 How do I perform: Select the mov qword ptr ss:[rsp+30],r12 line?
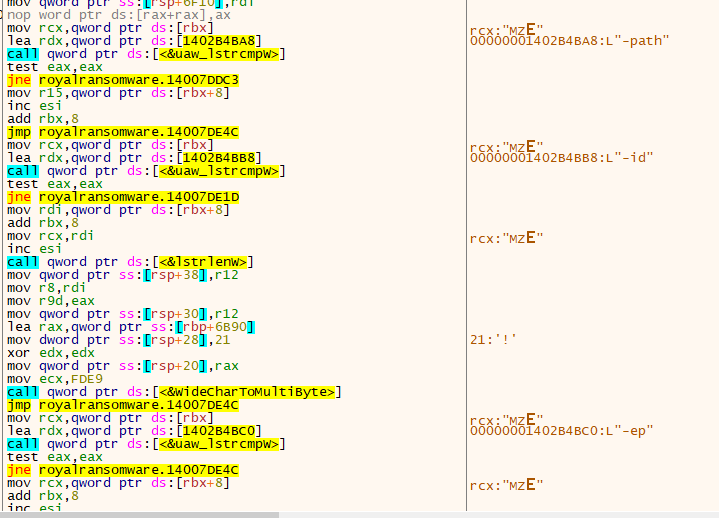point(123,314)
